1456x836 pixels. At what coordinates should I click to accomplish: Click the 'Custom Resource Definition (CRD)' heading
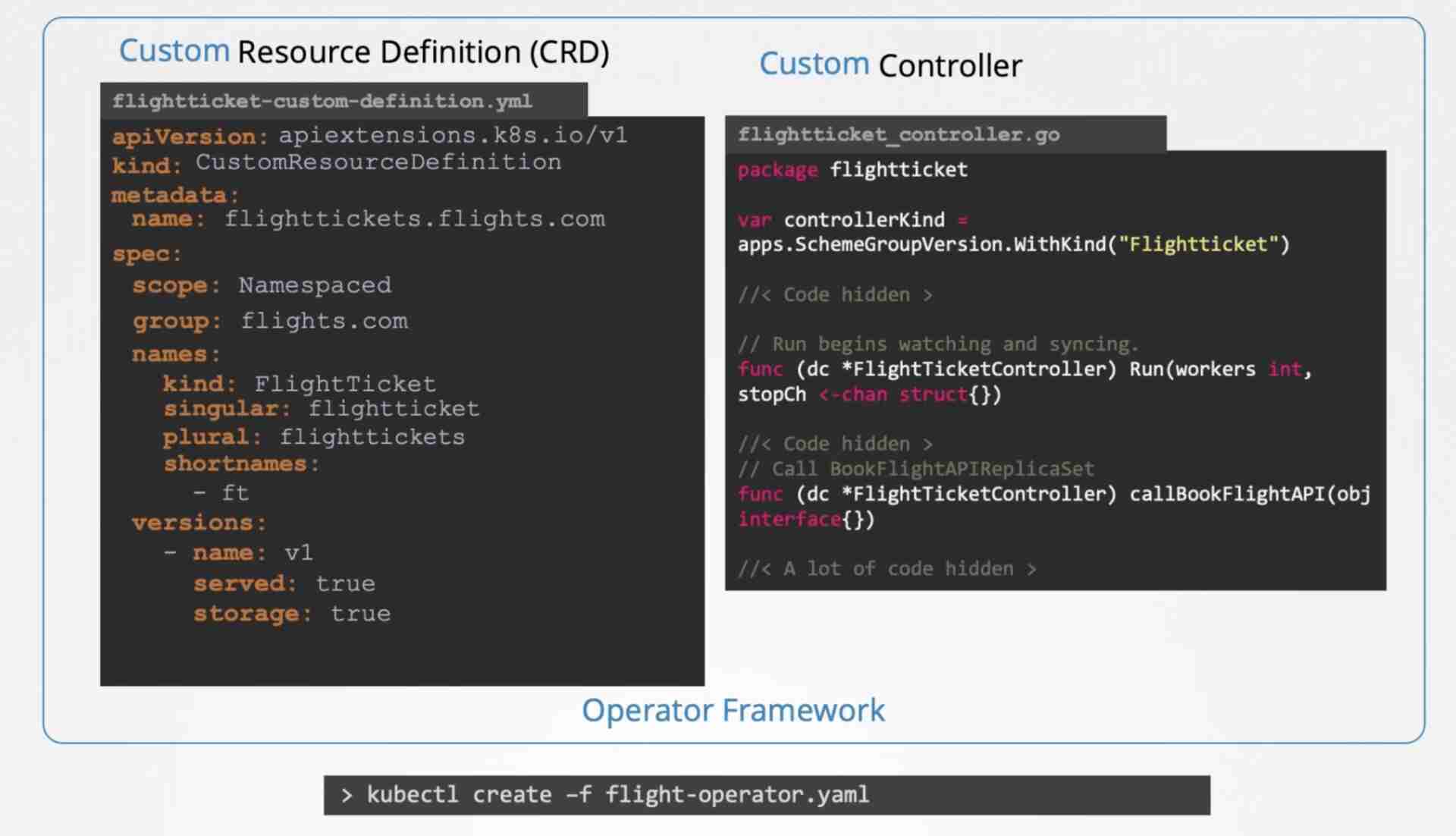coord(364,52)
